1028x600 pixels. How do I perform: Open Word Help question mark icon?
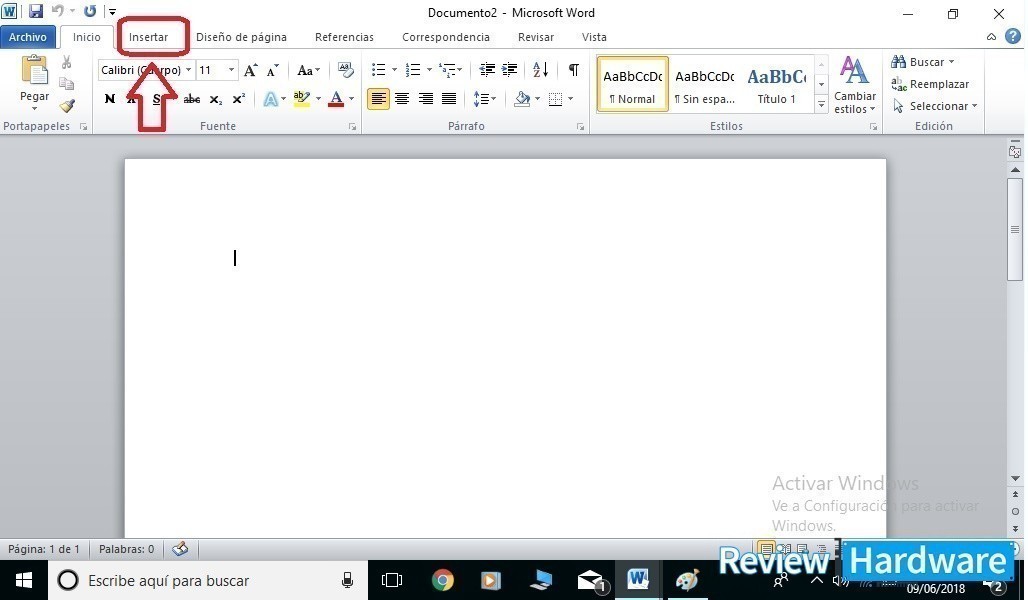click(1013, 37)
